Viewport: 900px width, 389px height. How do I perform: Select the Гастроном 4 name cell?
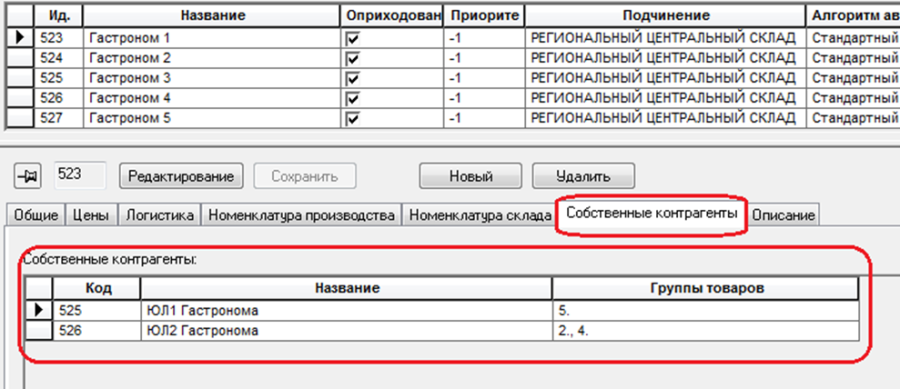tap(213, 99)
